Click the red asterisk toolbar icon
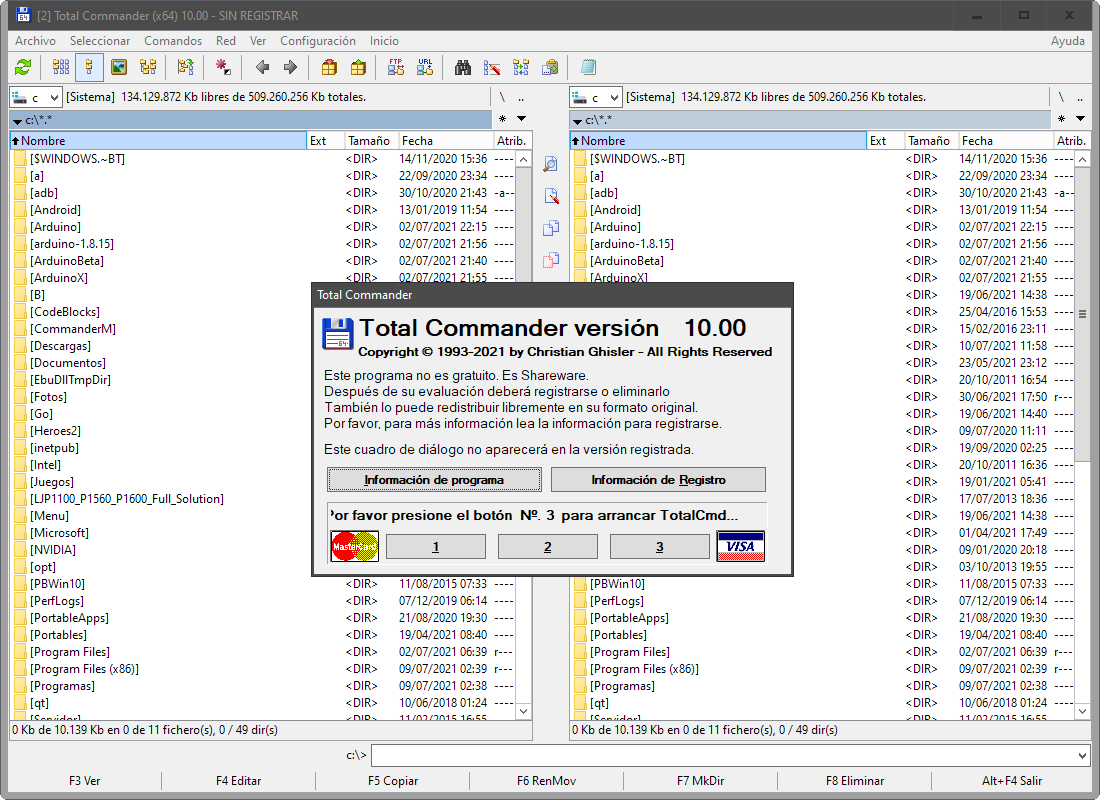 (223, 67)
